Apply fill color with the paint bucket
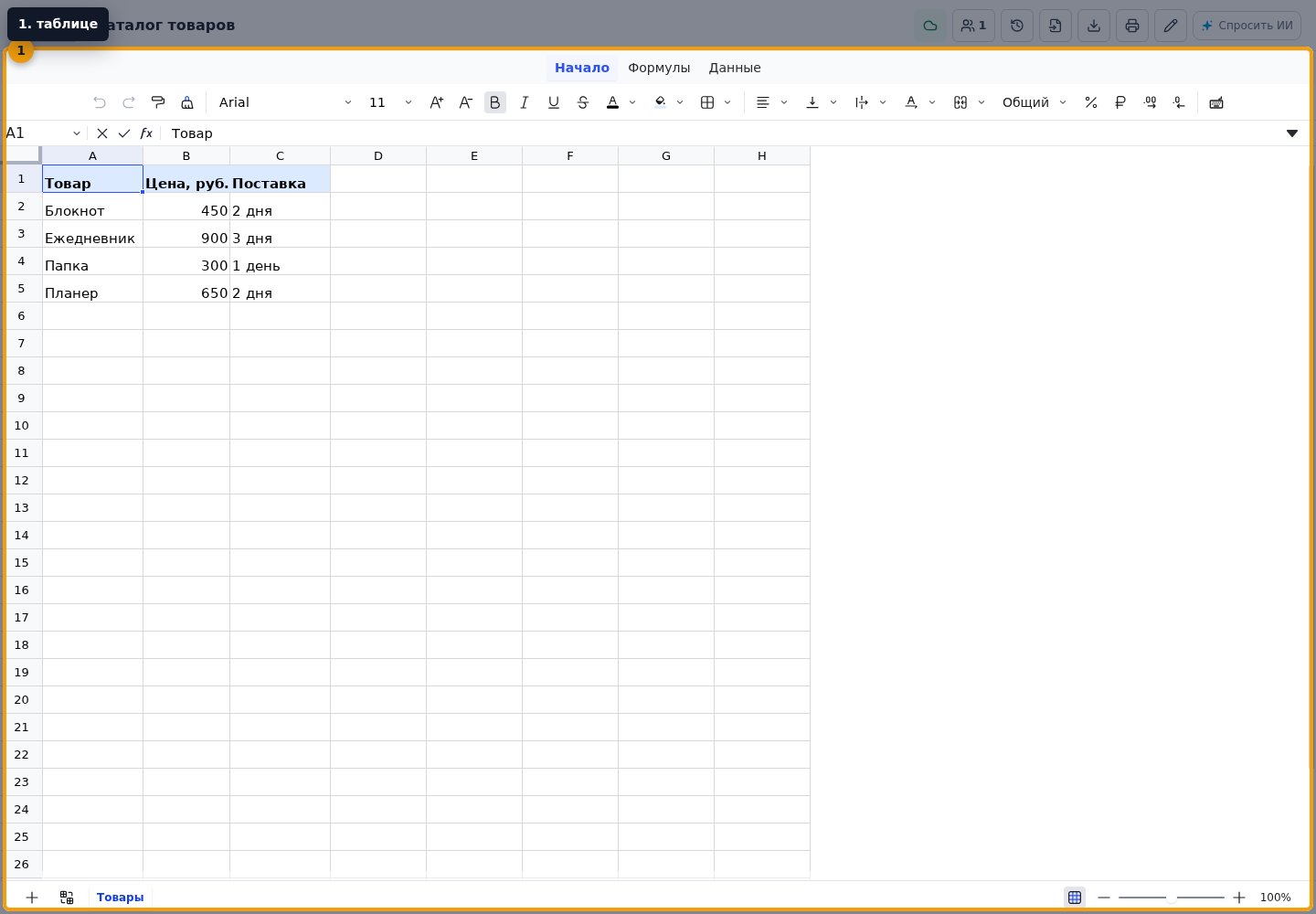This screenshot has height=914, width=1316. (660, 102)
